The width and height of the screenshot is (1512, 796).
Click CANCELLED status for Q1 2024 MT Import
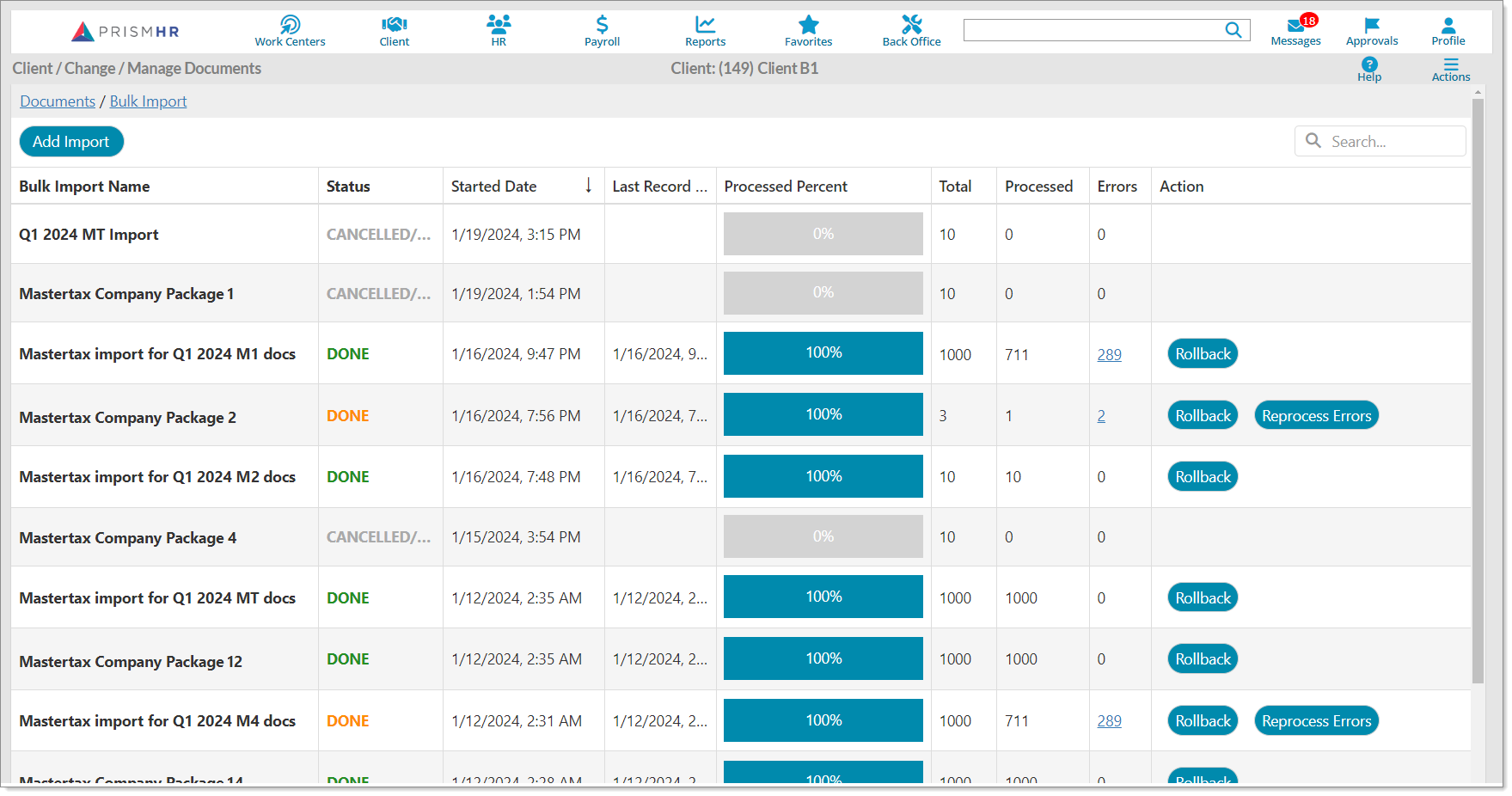[x=378, y=235]
